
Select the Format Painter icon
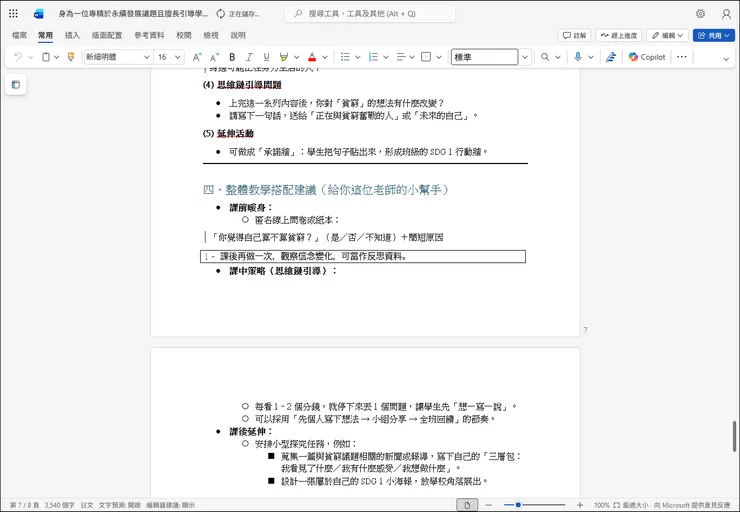(71, 57)
